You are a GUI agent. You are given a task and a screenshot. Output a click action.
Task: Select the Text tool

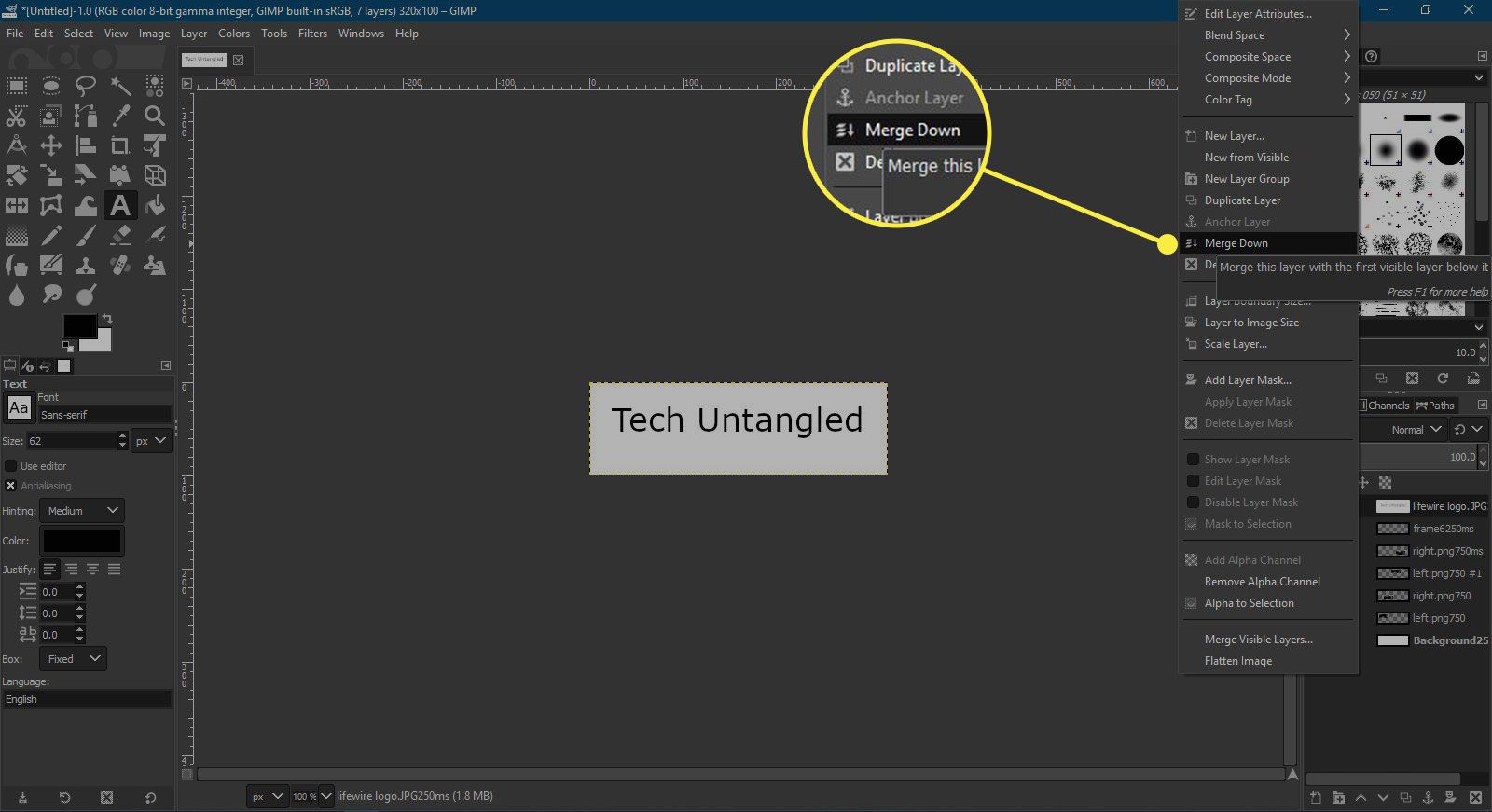coord(120,205)
